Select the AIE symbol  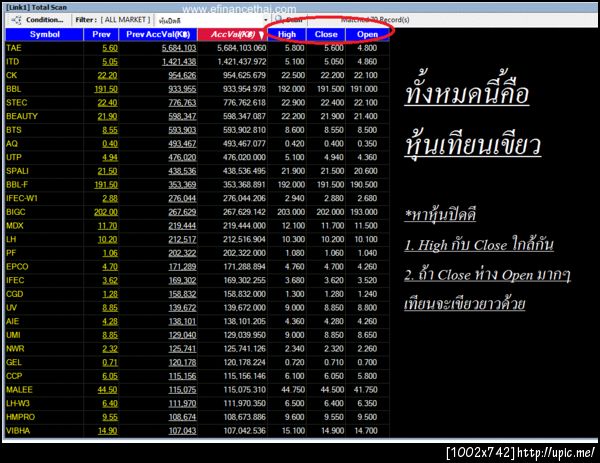point(13,321)
